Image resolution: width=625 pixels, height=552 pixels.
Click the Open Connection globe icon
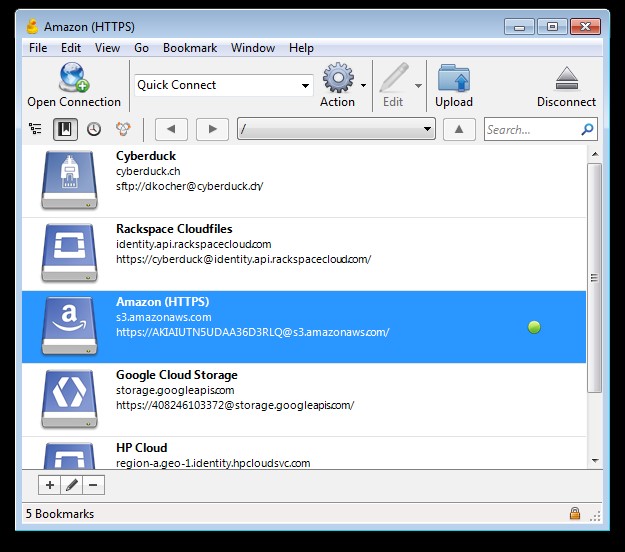(x=74, y=77)
